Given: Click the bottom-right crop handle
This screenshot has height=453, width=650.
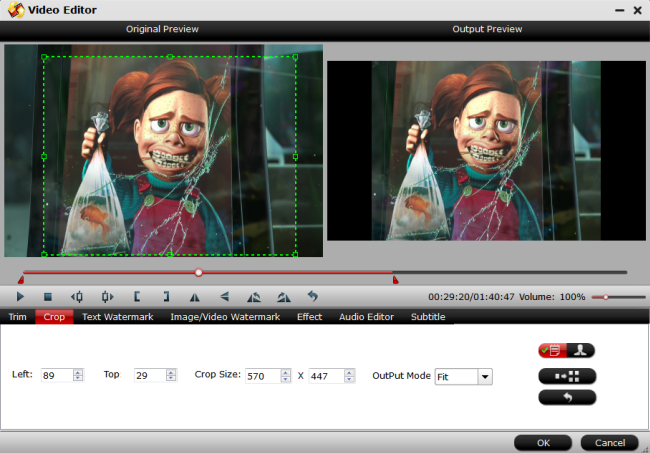Looking at the screenshot, I should pos(295,254).
